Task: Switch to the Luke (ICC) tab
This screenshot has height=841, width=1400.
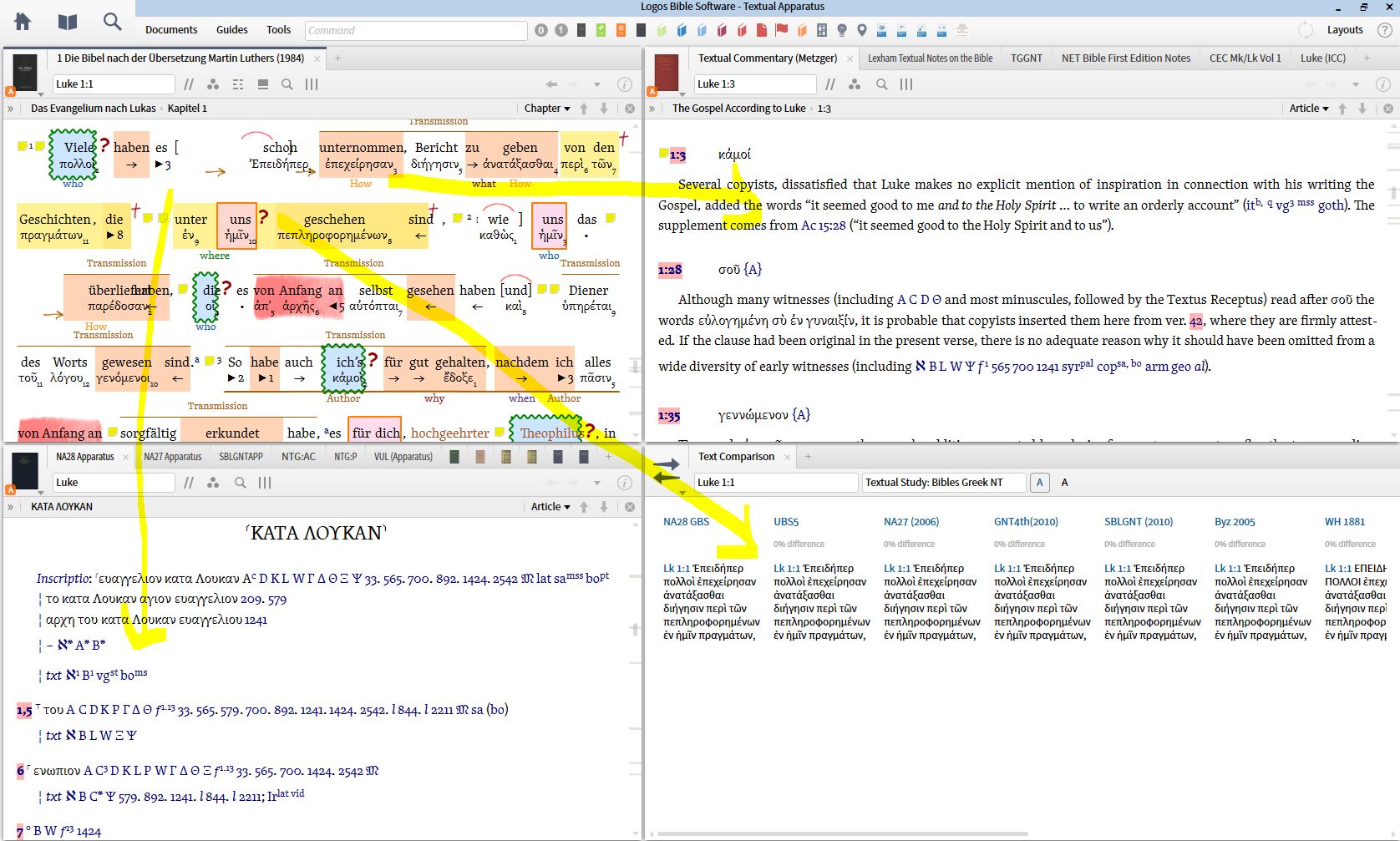Action: [x=1323, y=58]
